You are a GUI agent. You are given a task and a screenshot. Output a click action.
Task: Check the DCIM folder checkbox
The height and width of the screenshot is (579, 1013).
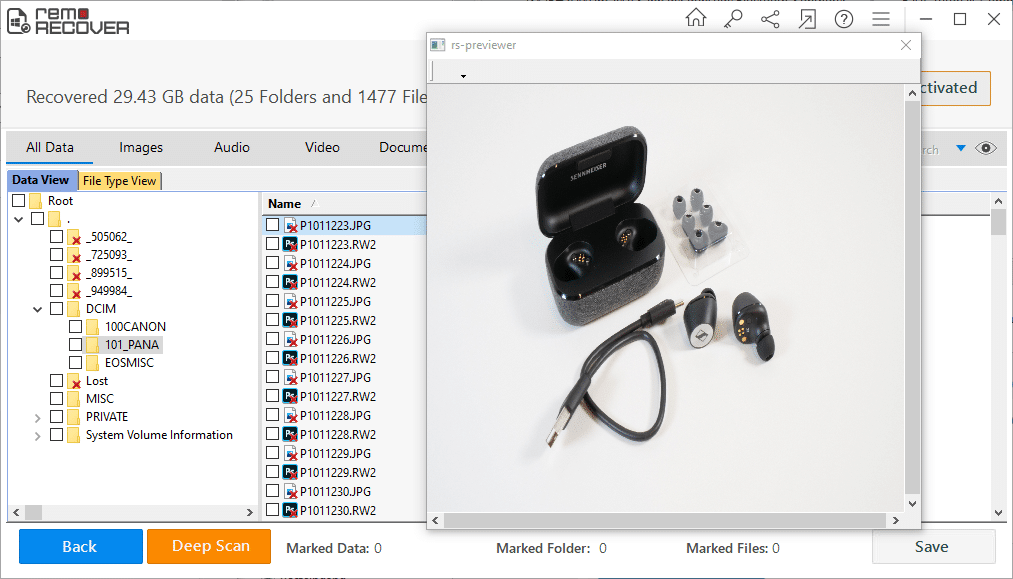57,309
